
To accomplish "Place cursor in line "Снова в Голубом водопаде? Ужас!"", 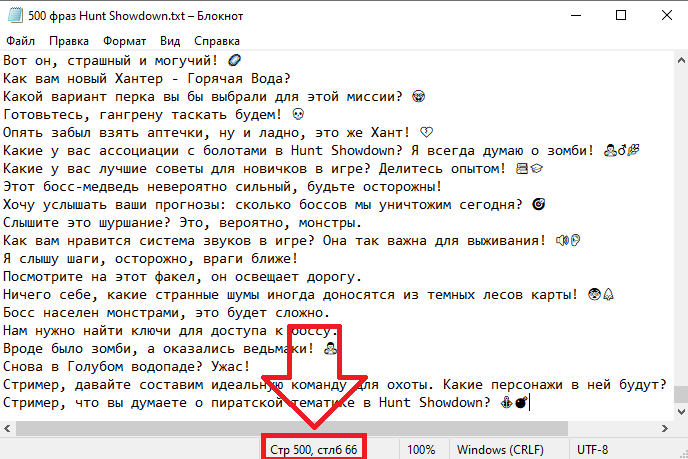I will (130, 367).
